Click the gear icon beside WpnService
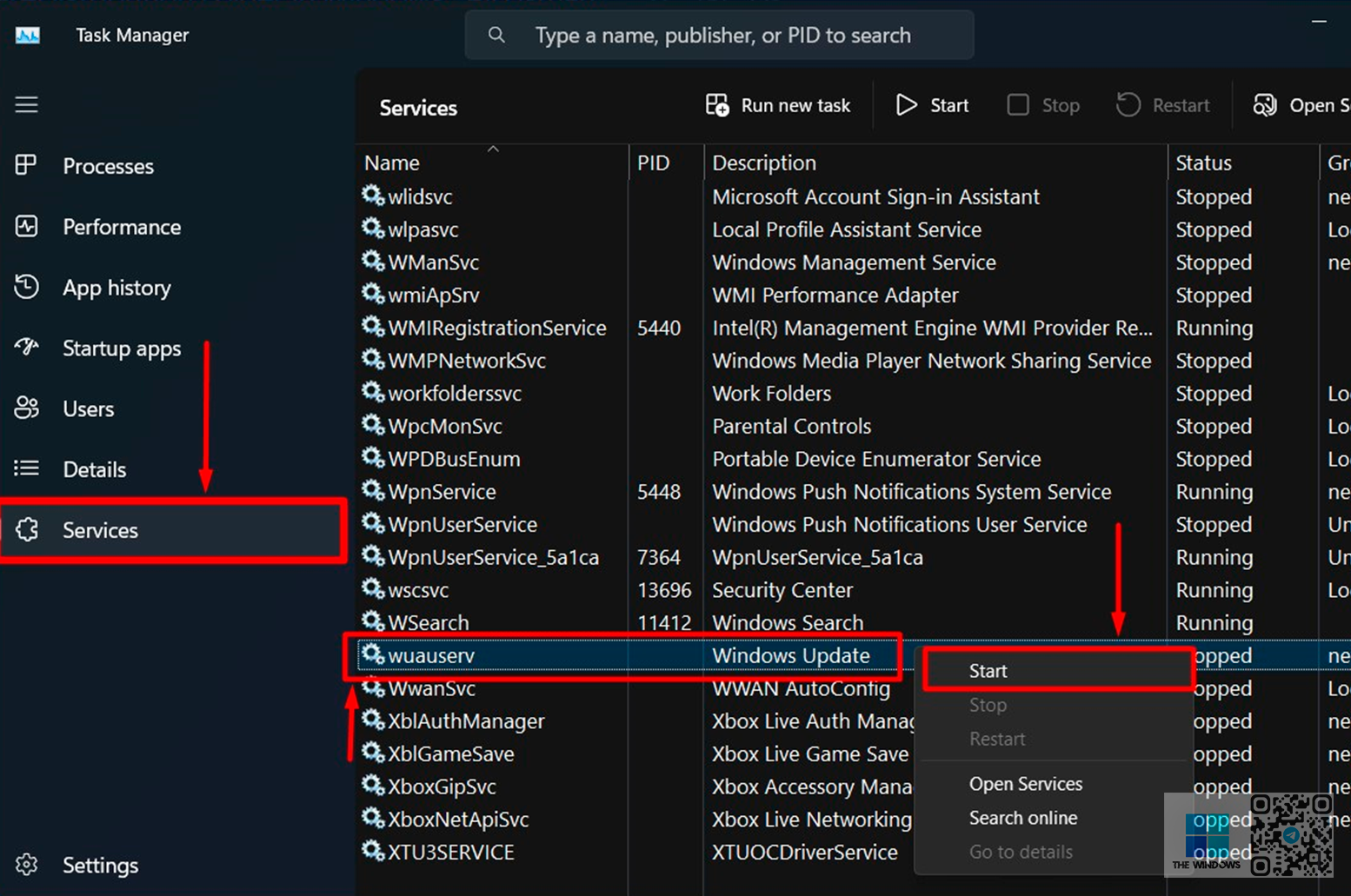This screenshot has height=896, width=1351. [373, 490]
